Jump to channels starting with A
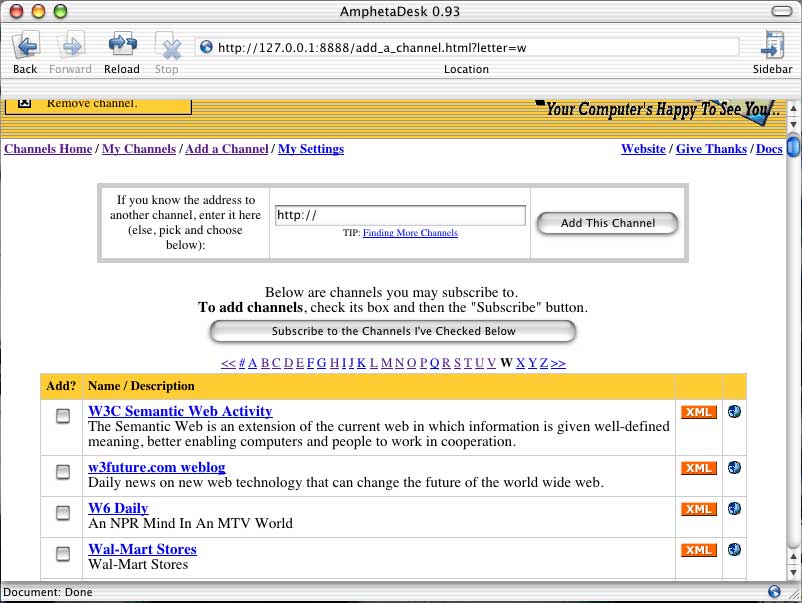The height and width of the screenshot is (603, 802). pyautogui.click(x=252, y=363)
